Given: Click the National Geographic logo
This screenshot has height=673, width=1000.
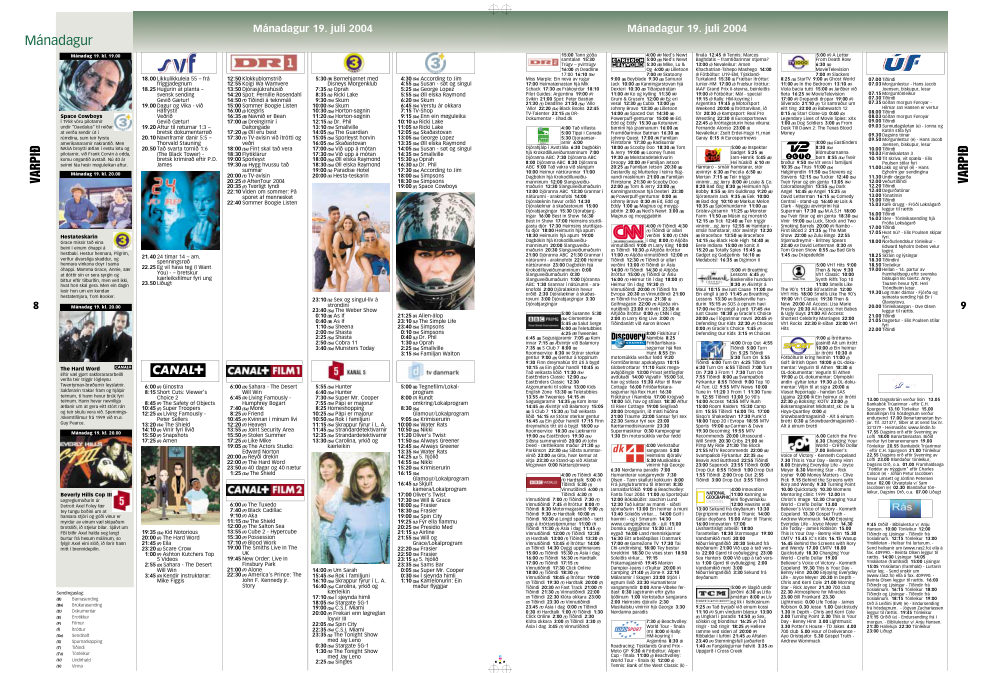Looking at the screenshot, I should coord(711,498).
